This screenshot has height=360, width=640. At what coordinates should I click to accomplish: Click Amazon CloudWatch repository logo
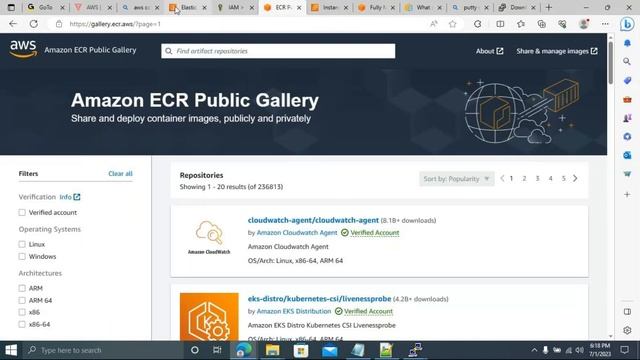pyautogui.click(x=209, y=237)
